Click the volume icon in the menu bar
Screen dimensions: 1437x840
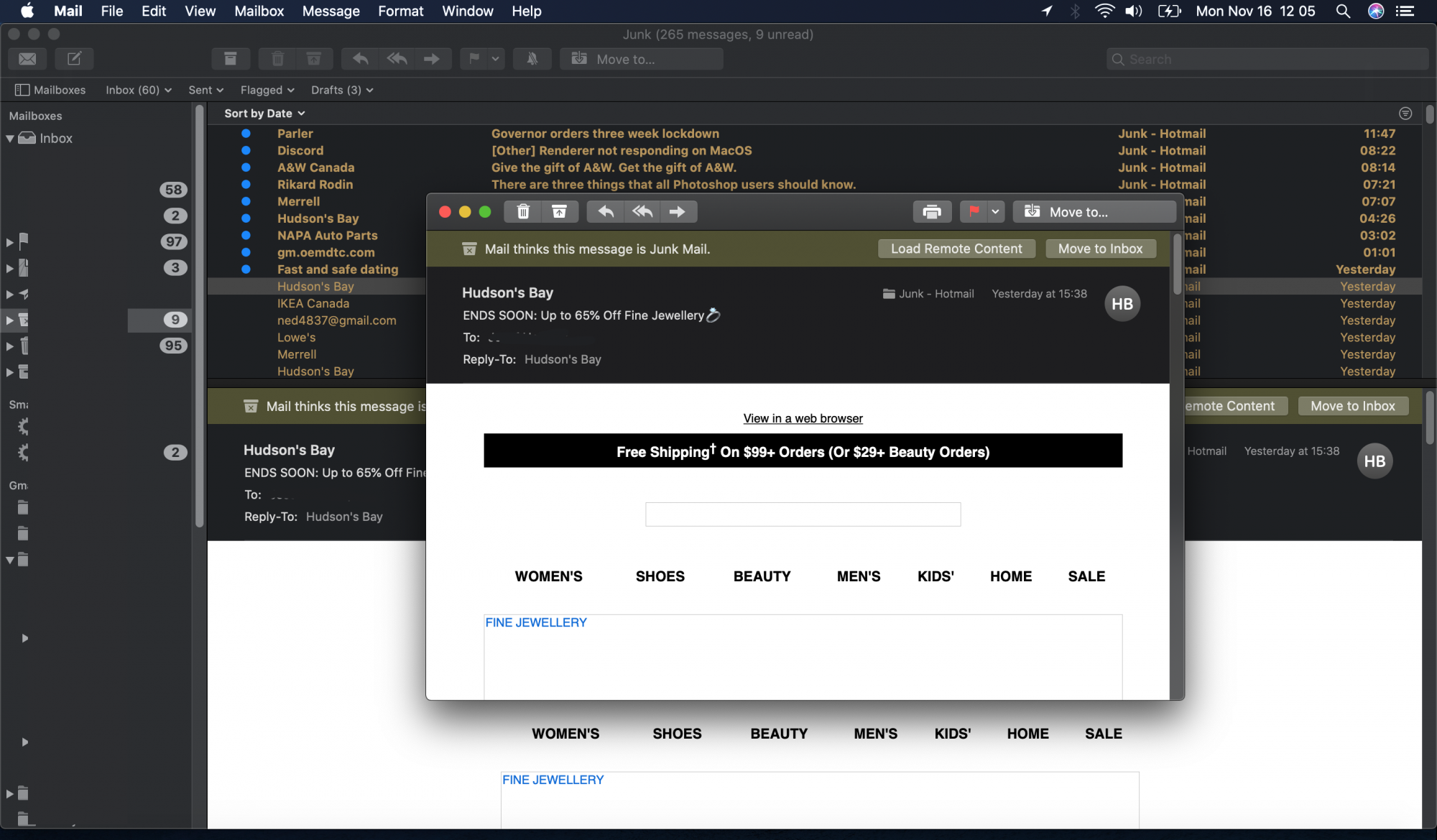pos(1133,11)
